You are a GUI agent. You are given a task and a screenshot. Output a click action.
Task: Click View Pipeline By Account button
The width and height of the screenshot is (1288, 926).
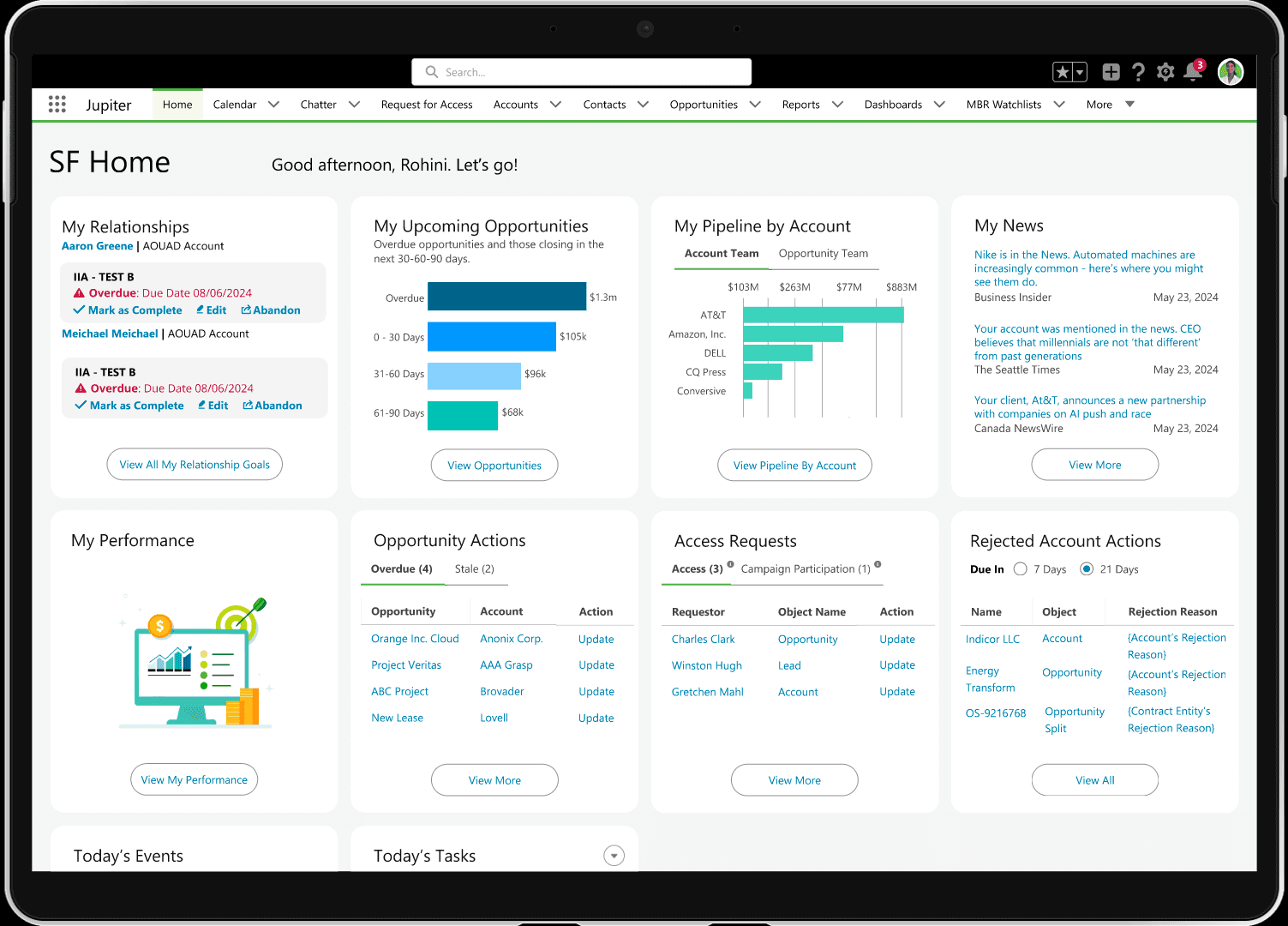point(794,466)
